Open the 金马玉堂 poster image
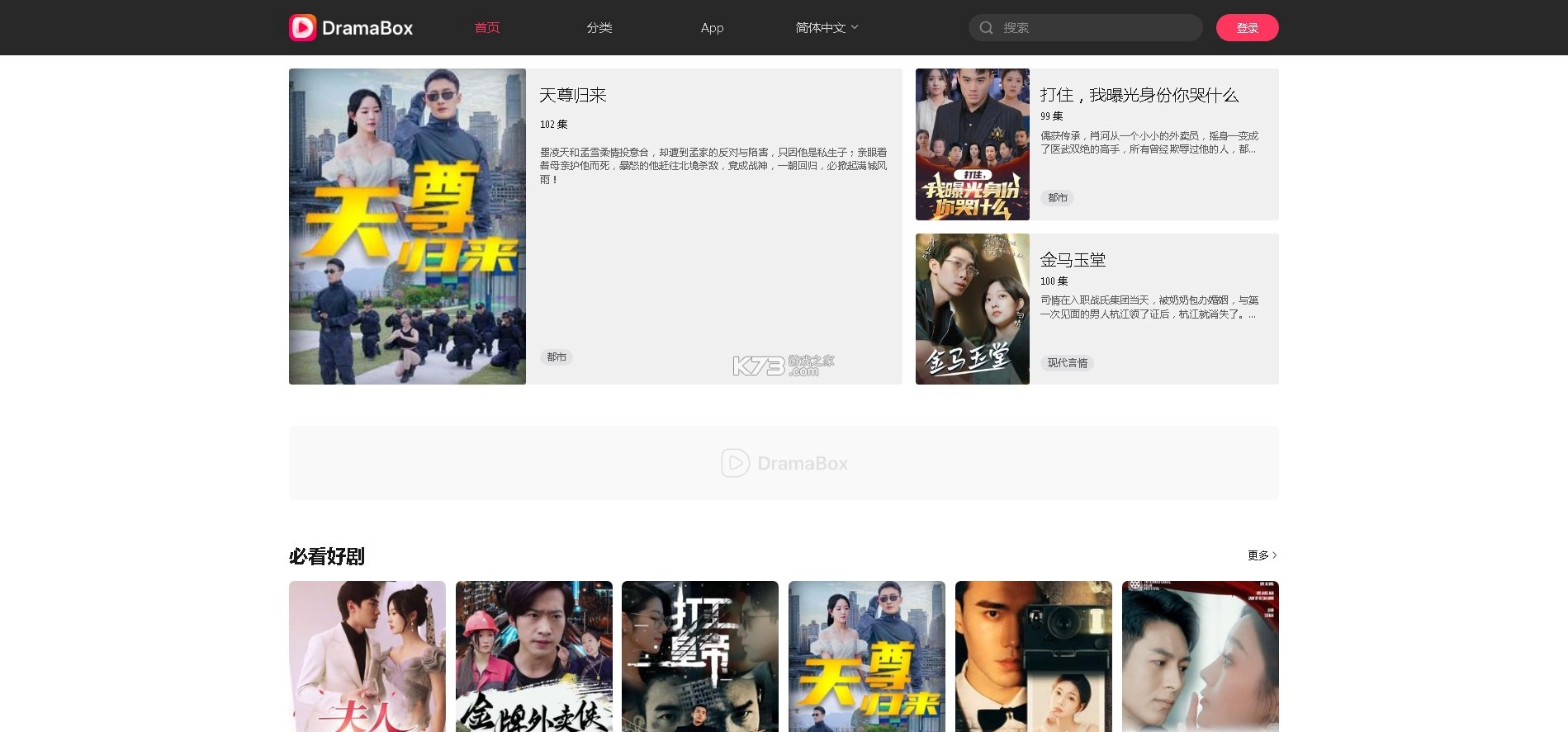 click(x=972, y=309)
